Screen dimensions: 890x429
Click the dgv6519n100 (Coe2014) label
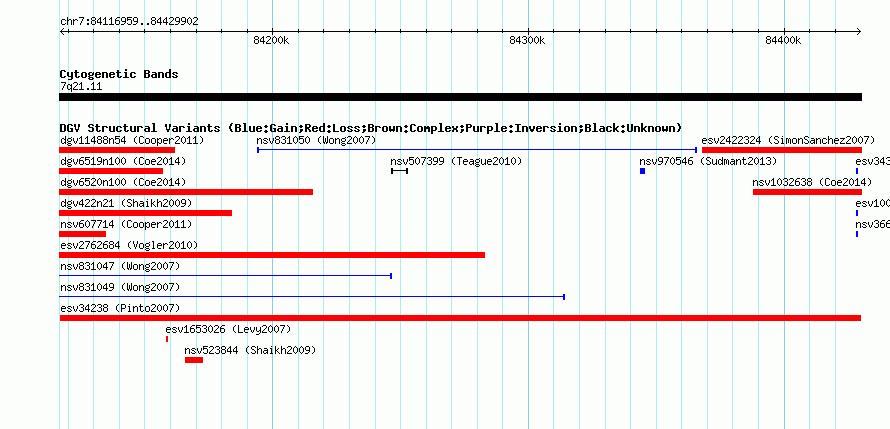(x=123, y=161)
